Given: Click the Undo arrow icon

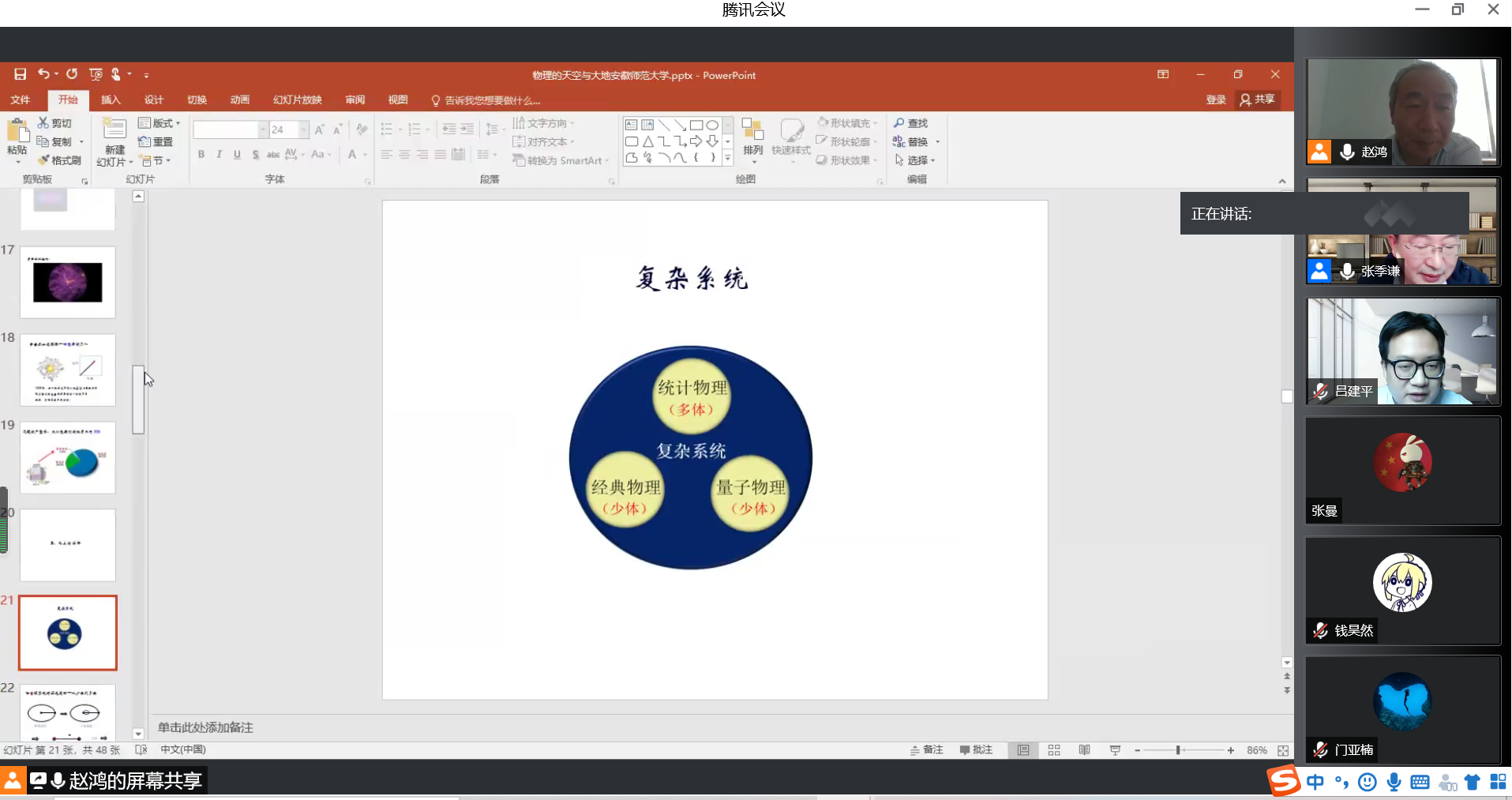Looking at the screenshot, I should (43, 74).
